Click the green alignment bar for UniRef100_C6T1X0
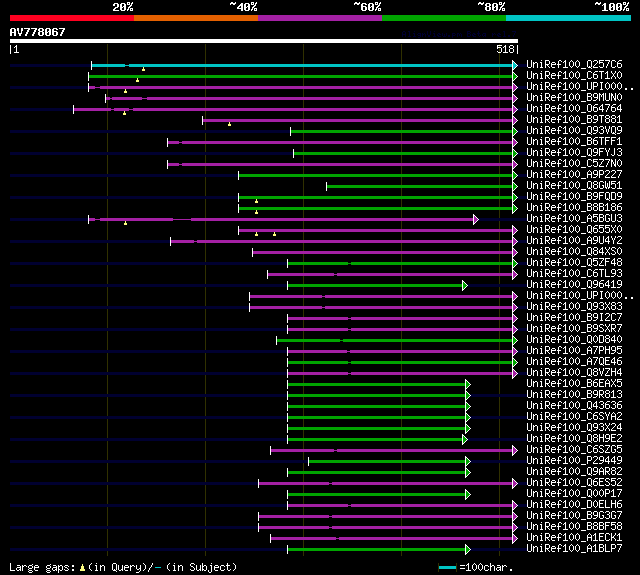Viewport: 640px width, 575px height. pyautogui.click(x=300, y=76)
